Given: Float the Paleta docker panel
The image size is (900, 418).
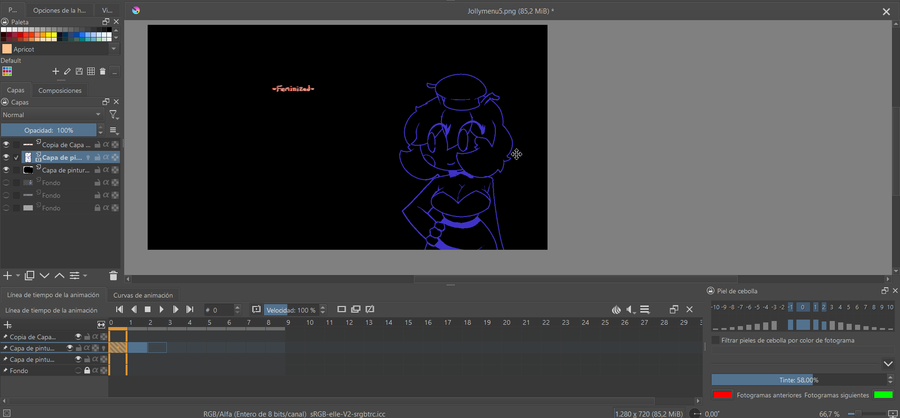Looking at the screenshot, I should click(106, 22).
